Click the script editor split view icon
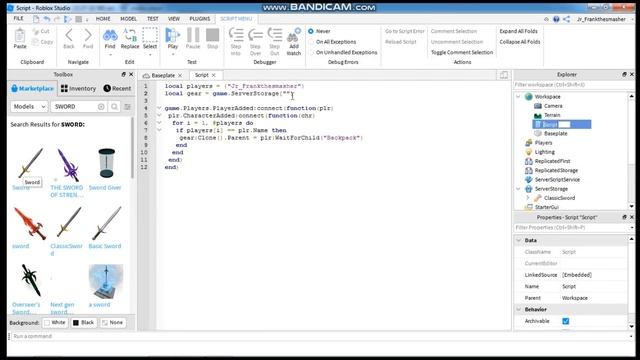The image size is (640, 360). point(504,75)
